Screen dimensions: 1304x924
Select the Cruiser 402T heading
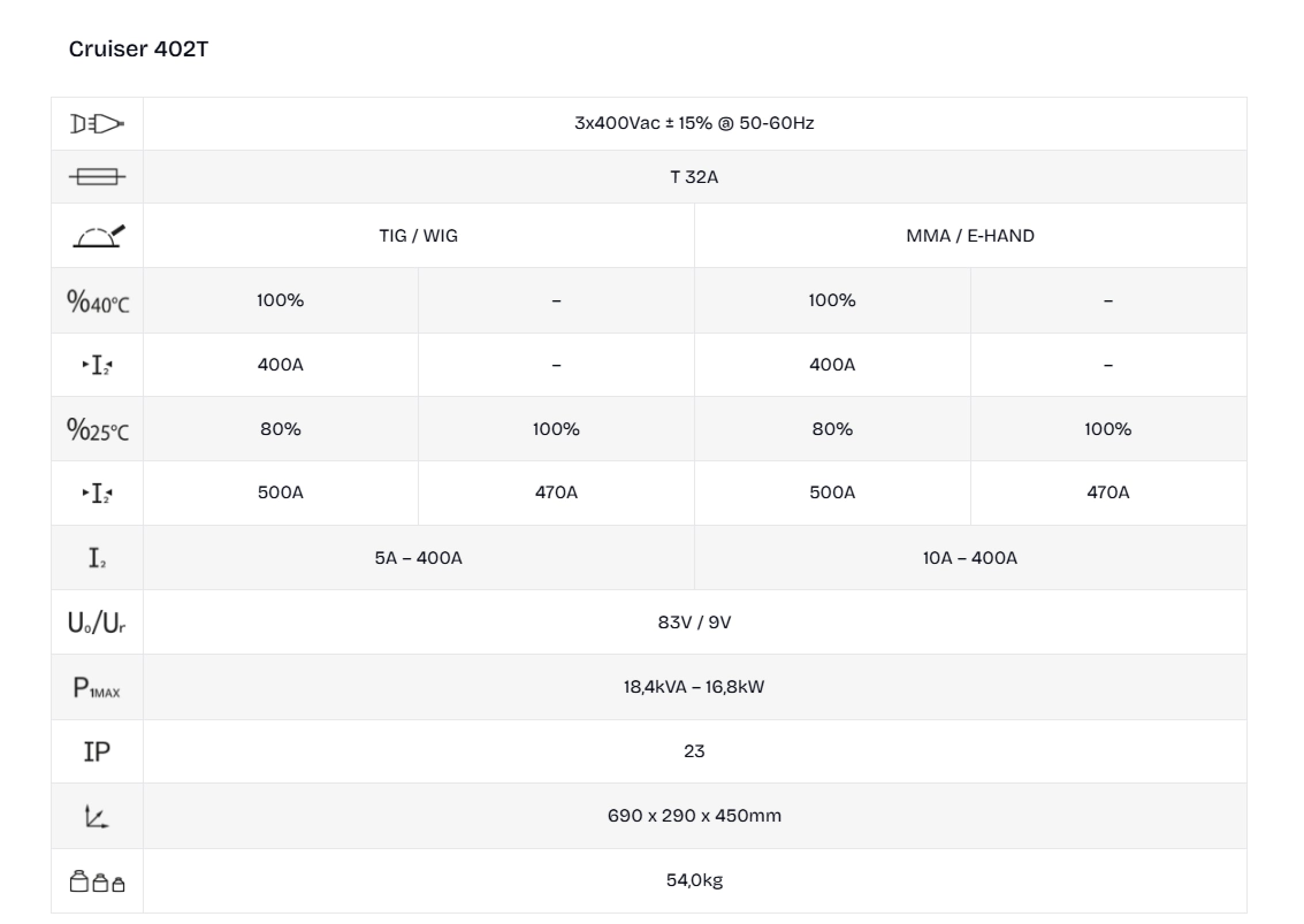(138, 49)
